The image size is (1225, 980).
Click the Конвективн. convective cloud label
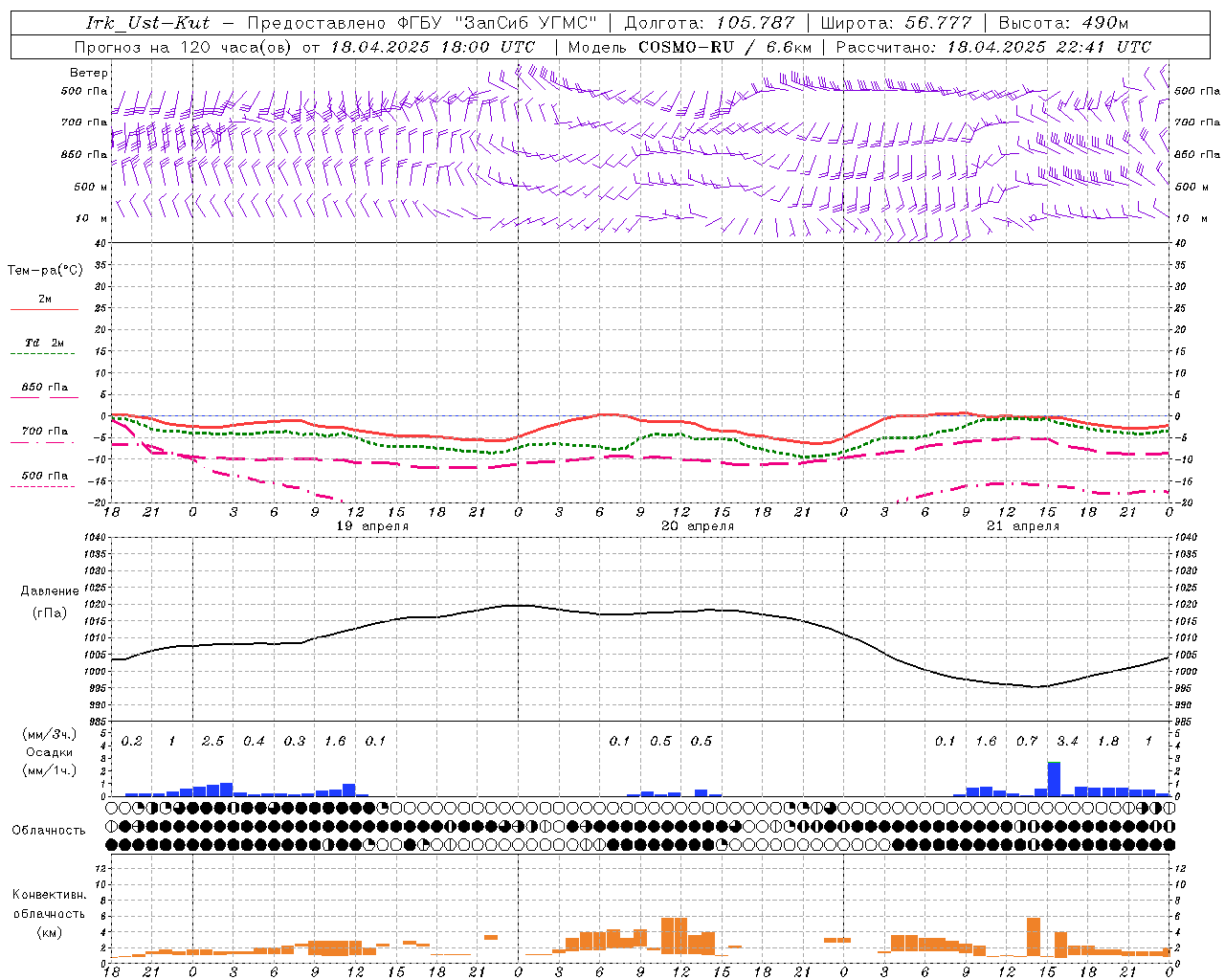pyautogui.click(x=49, y=895)
